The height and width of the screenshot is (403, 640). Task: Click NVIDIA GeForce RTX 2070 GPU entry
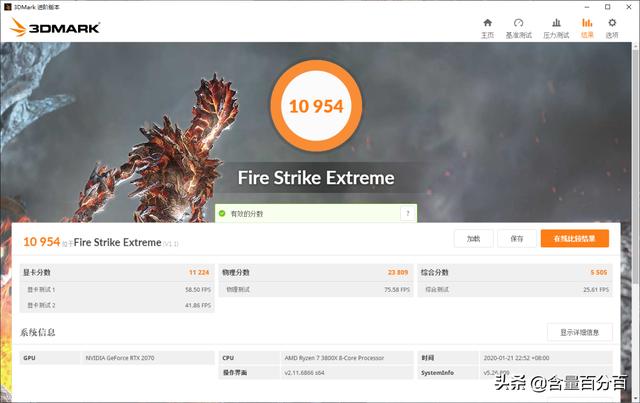coord(120,358)
